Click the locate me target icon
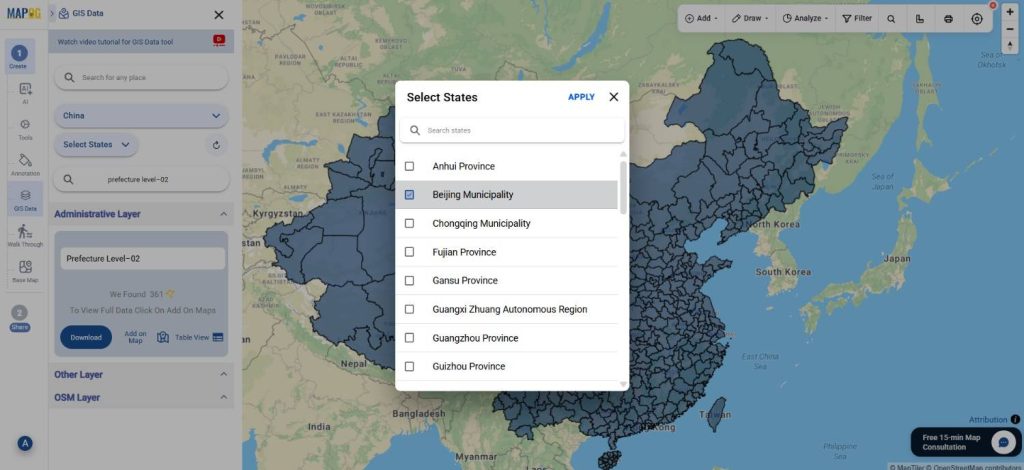This screenshot has width=1024, height=470. 977,18
